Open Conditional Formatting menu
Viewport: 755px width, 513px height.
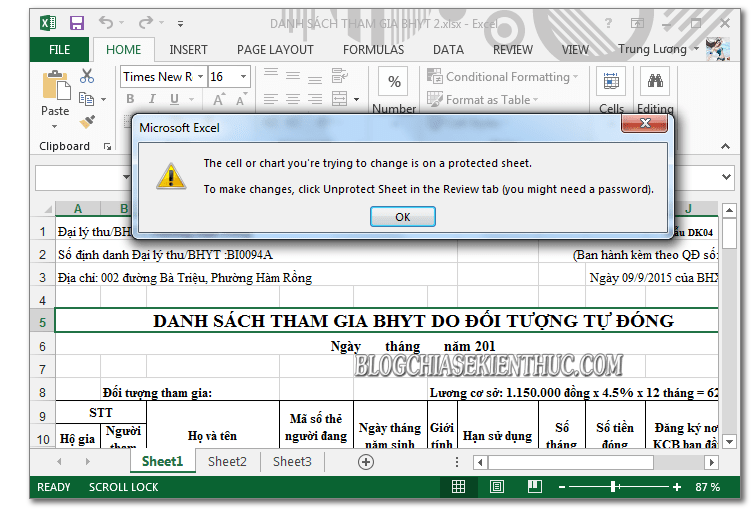(502, 77)
